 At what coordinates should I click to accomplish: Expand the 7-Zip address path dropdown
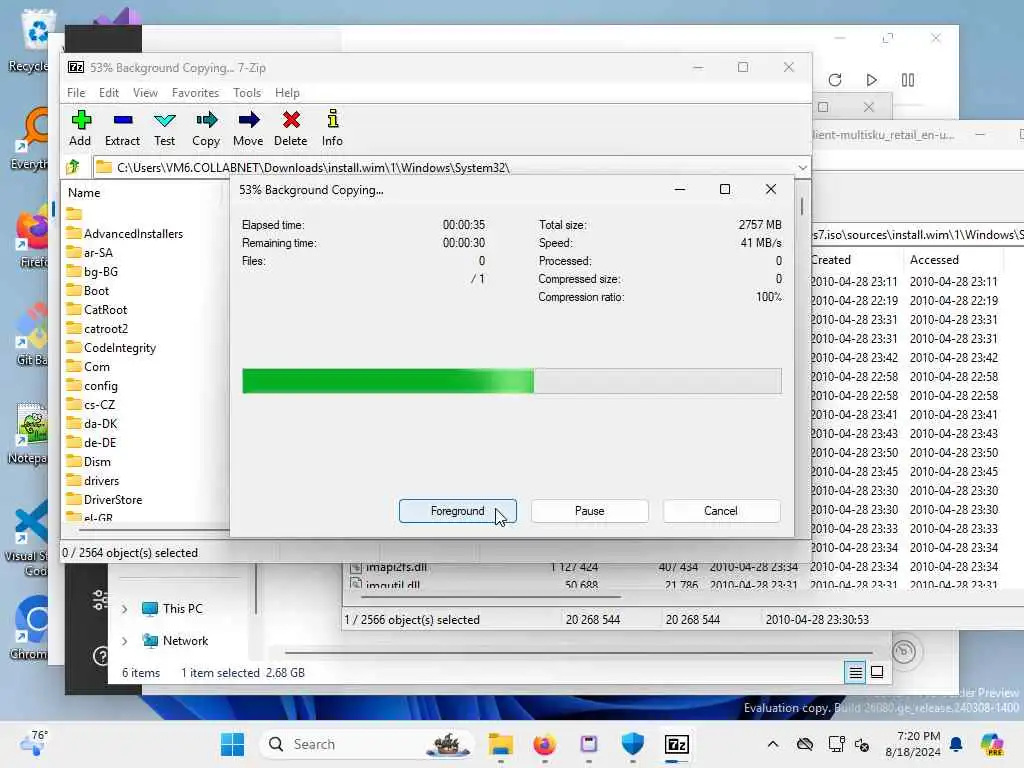(x=802, y=168)
